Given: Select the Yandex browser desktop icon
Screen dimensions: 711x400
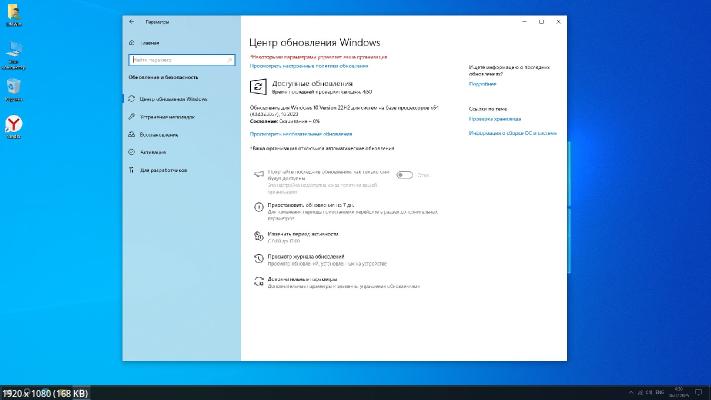Looking at the screenshot, I should [x=14, y=127].
